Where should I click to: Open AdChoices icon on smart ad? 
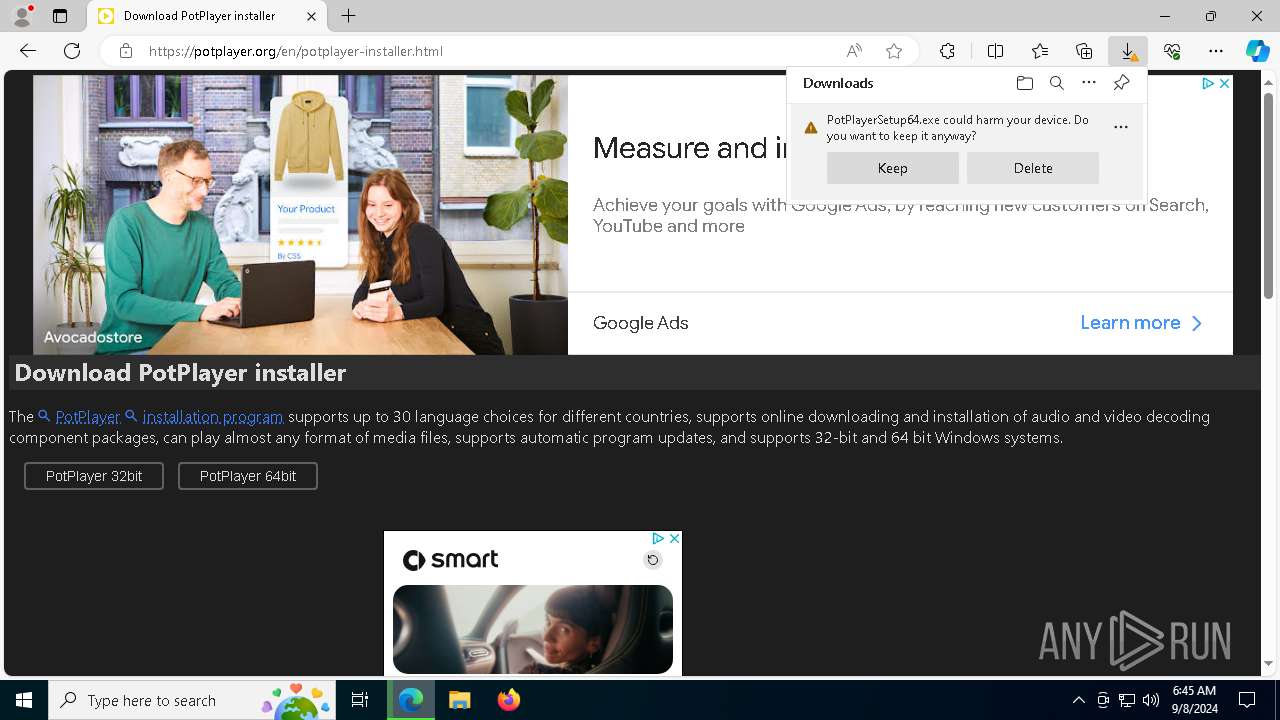(659, 538)
